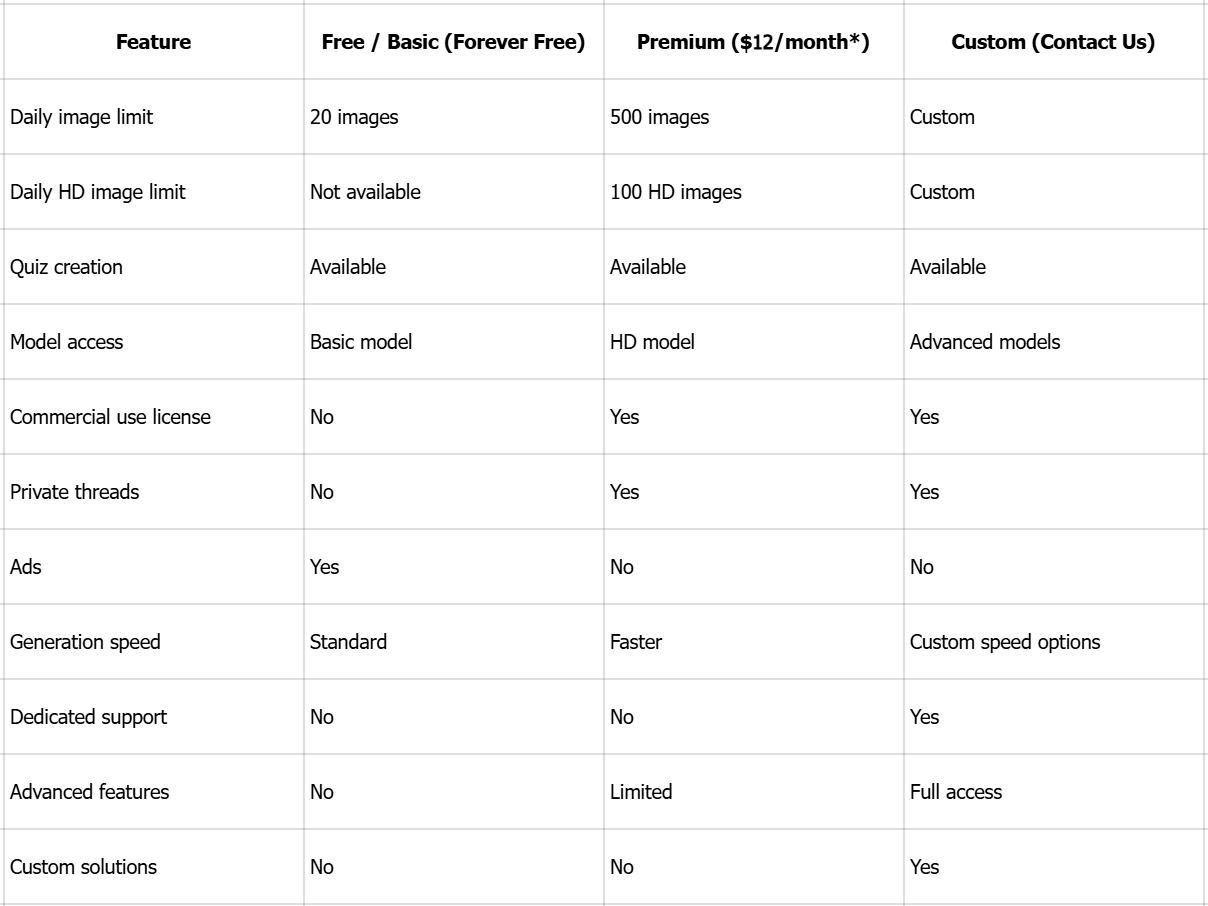The width and height of the screenshot is (1208, 906).
Task: Click the Advanced models cell
Action: click(985, 342)
